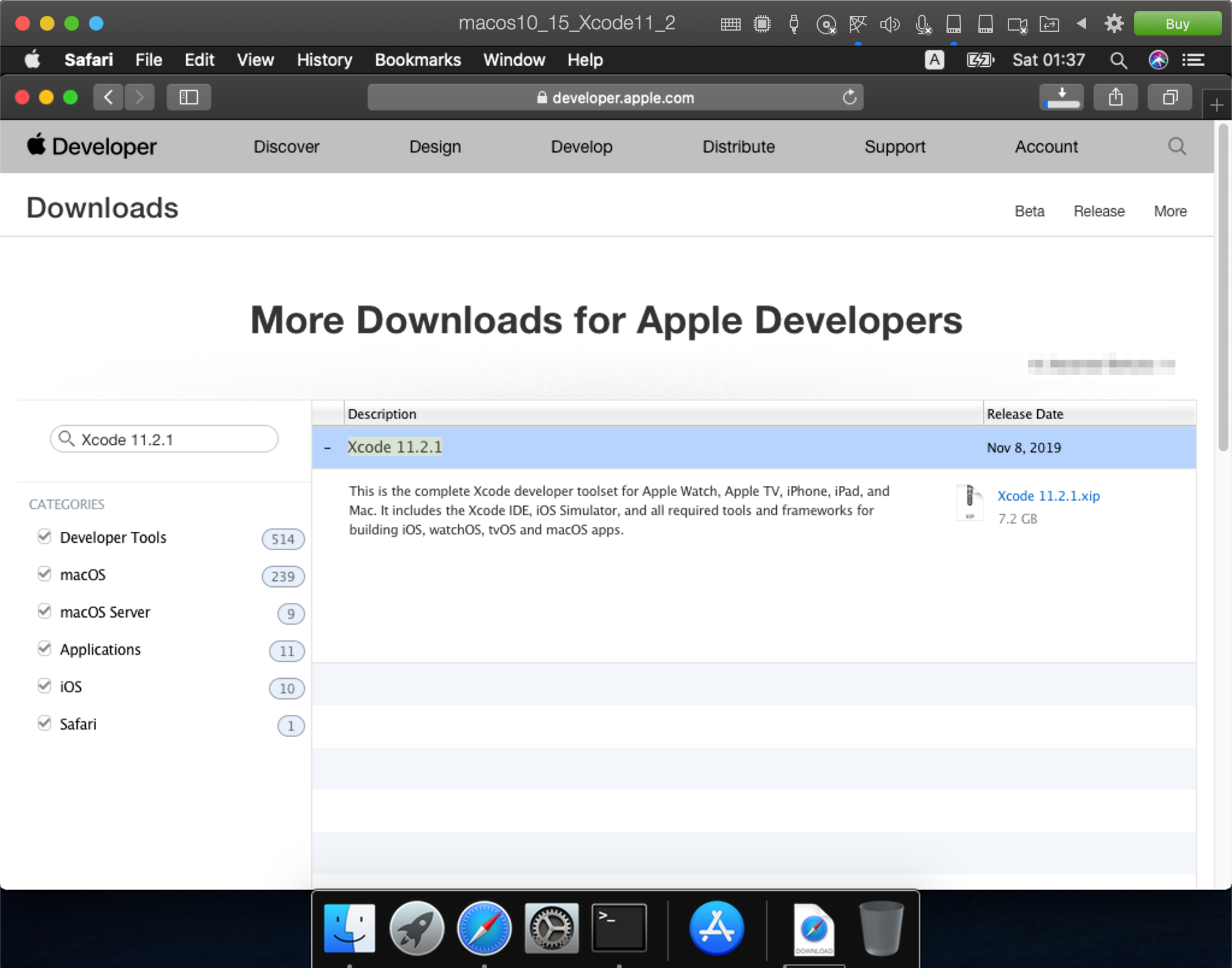The width and height of the screenshot is (1232, 968).
Task: Toggle the iOS category checkbox
Action: pos(44,686)
